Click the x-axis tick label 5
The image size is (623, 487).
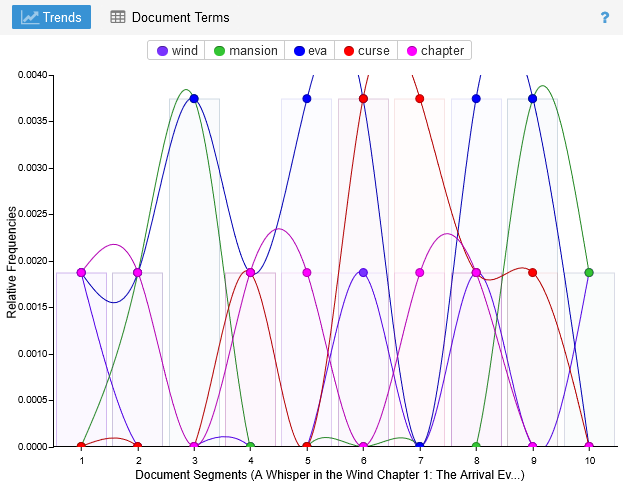click(307, 460)
